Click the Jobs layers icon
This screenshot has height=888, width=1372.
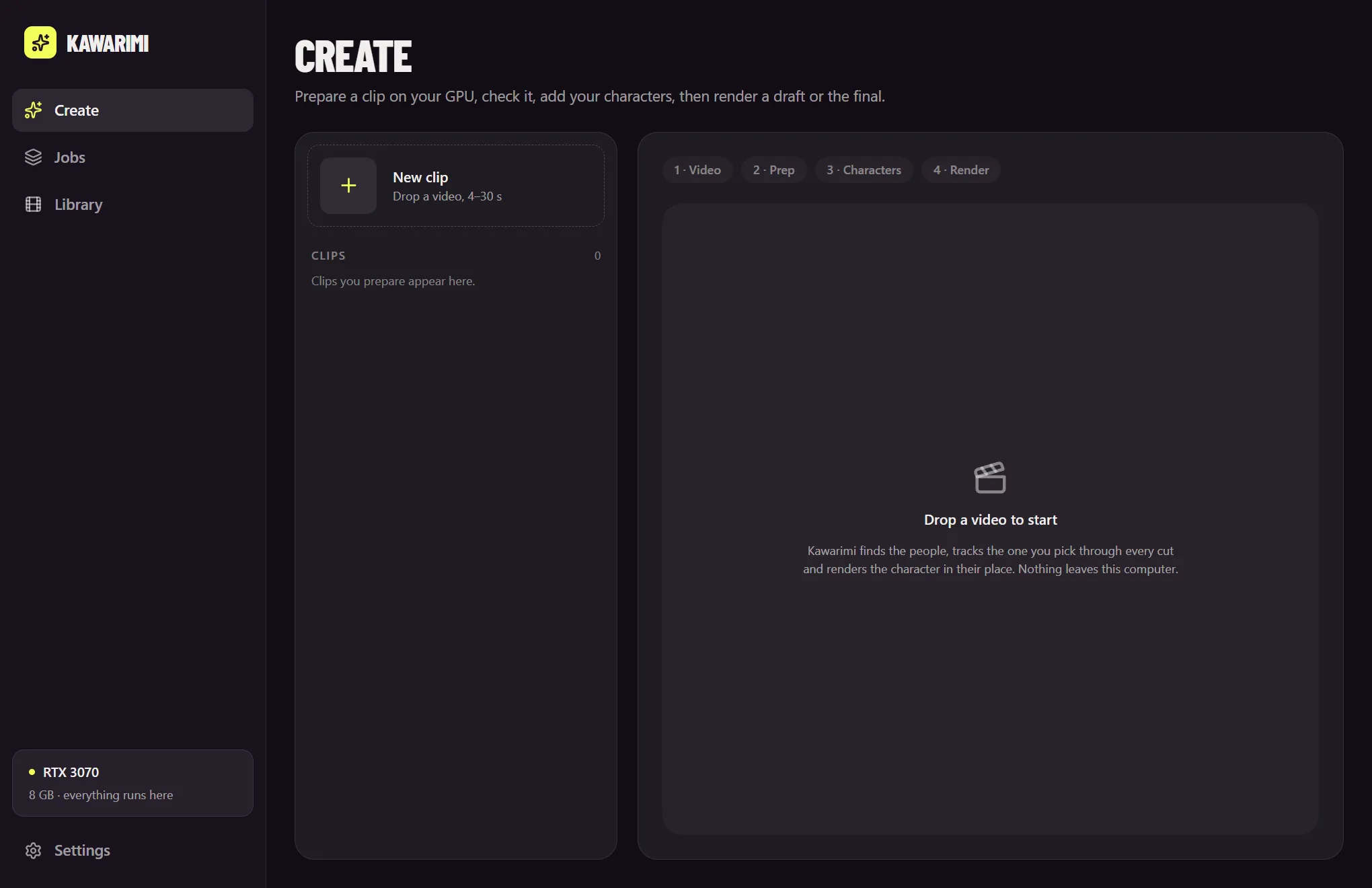click(x=34, y=157)
